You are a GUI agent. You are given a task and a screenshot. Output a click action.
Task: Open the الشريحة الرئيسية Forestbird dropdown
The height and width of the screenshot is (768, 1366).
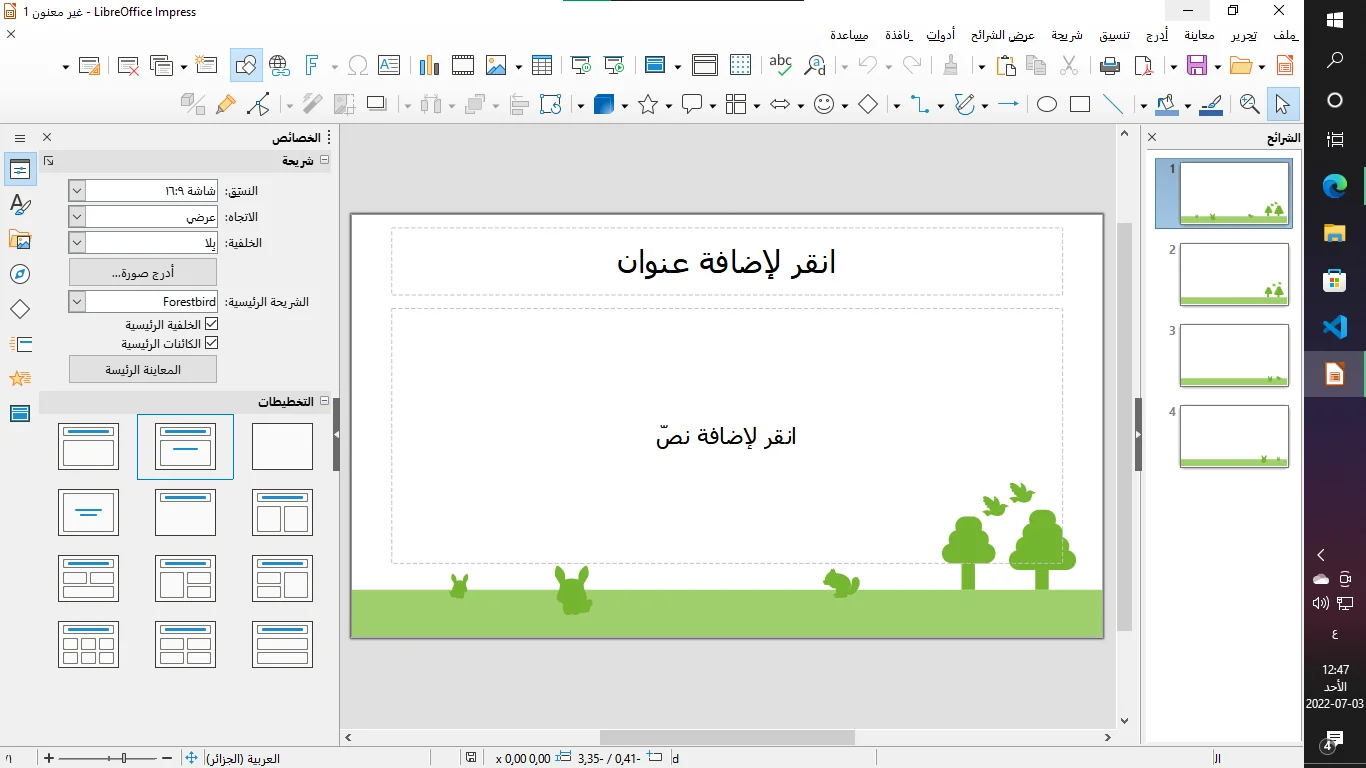pyautogui.click(x=77, y=301)
